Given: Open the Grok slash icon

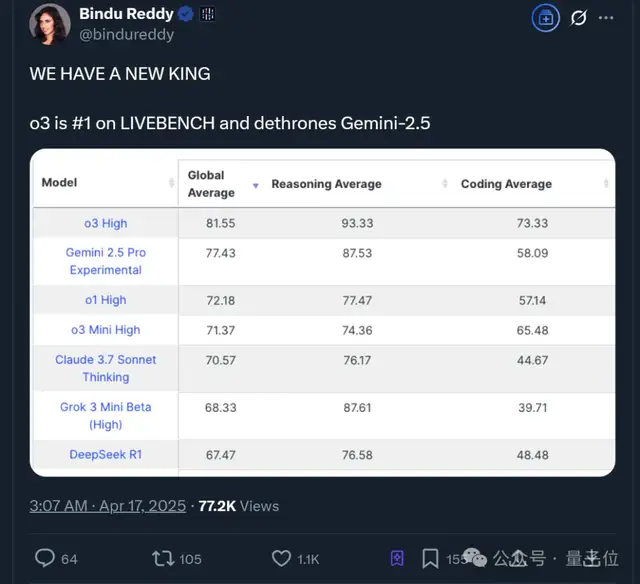Looking at the screenshot, I should 578,17.
